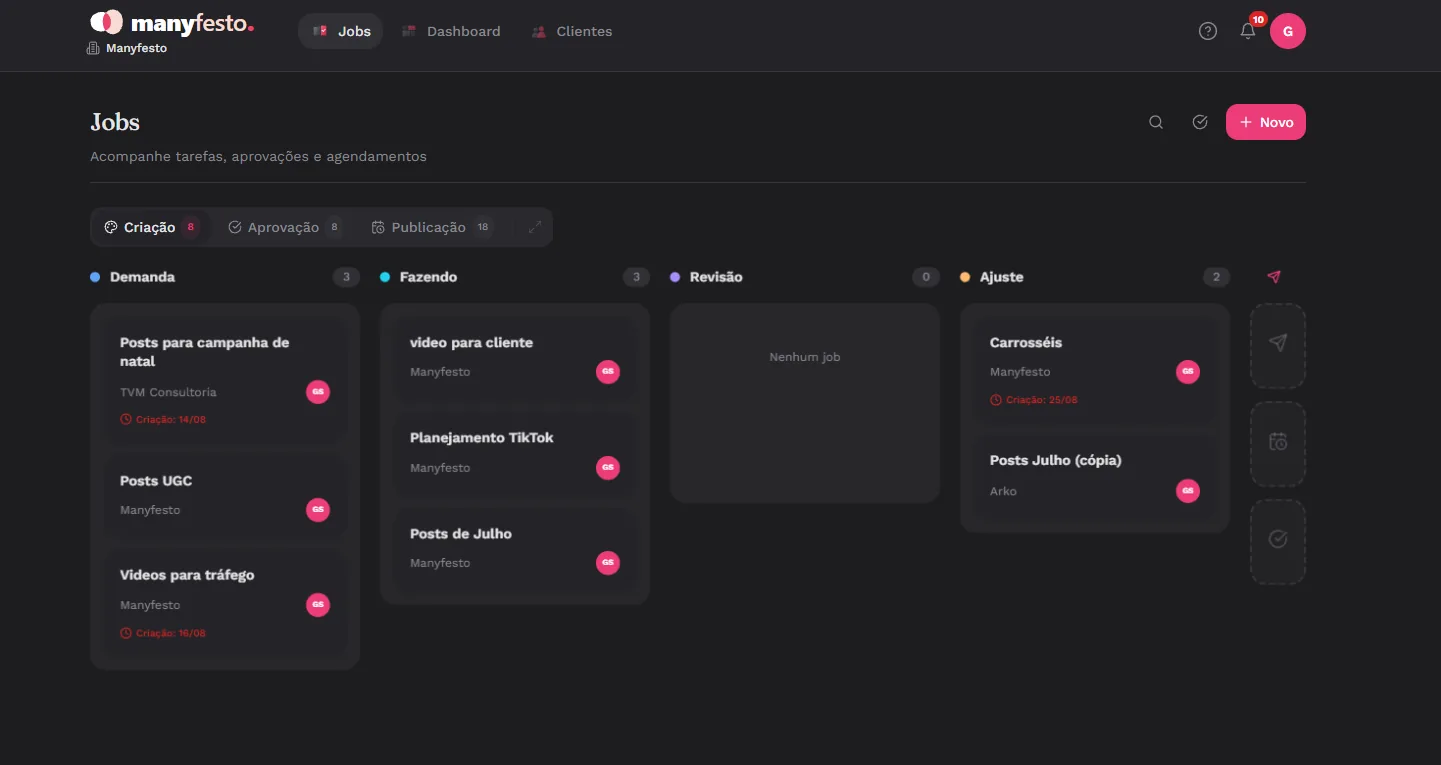Click the GS avatar on video para cliente
The height and width of the screenshot is (765, 1441).
point(608,372)
